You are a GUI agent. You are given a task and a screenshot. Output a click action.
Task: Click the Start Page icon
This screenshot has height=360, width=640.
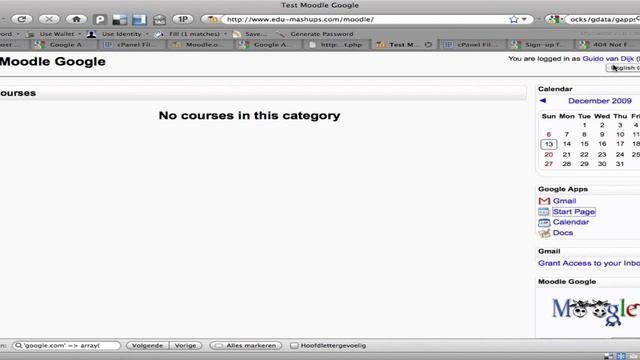[x=544, y=211]
